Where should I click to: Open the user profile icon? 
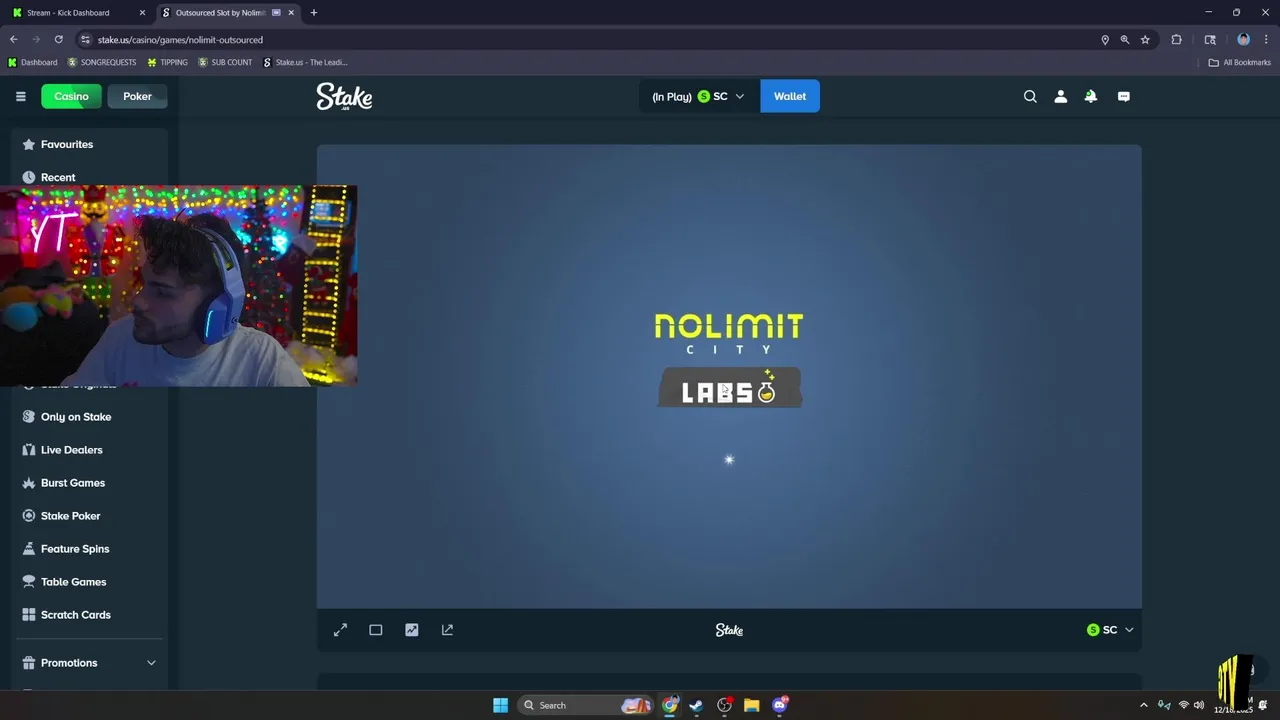(x=1060, y=96)
